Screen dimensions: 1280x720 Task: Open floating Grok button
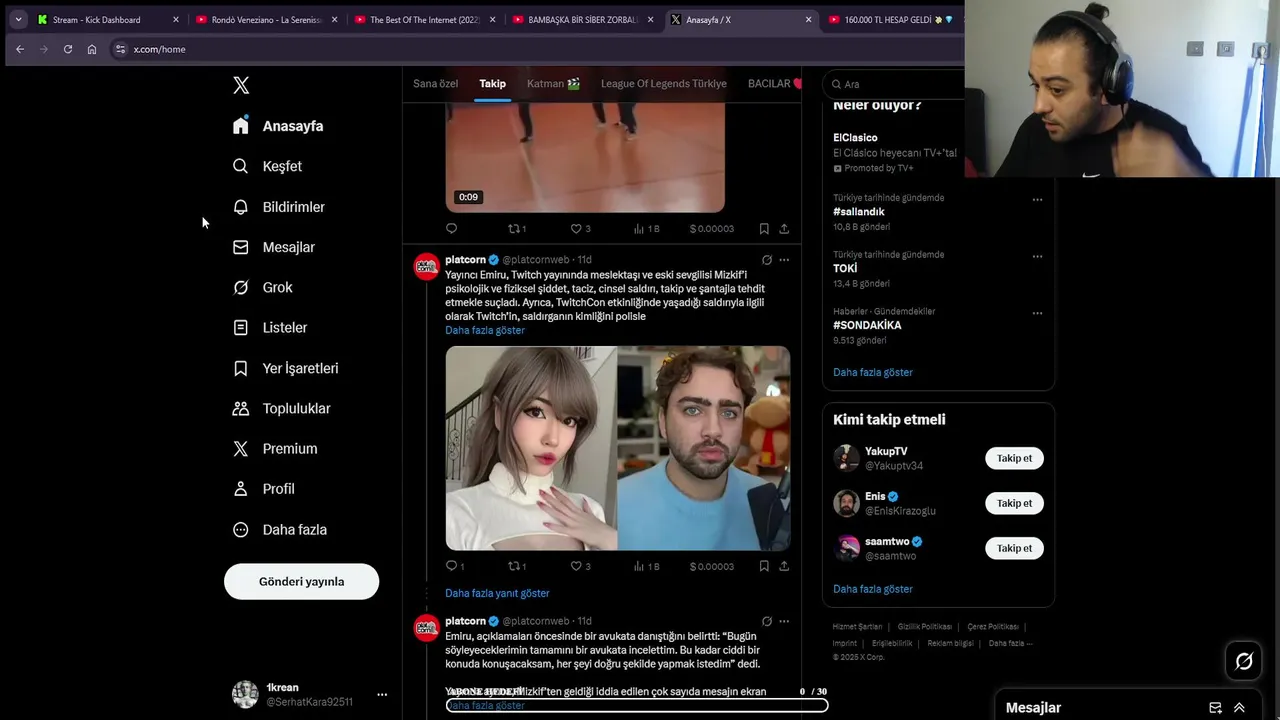[1244, 661]
